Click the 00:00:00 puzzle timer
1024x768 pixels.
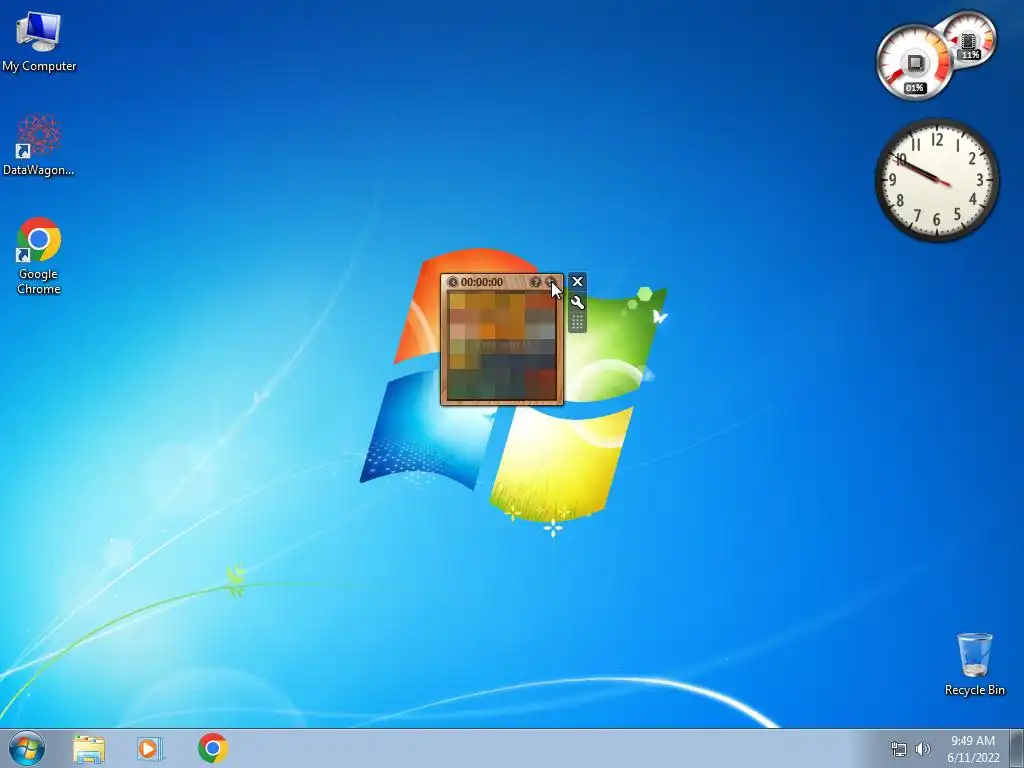point(482,282)
